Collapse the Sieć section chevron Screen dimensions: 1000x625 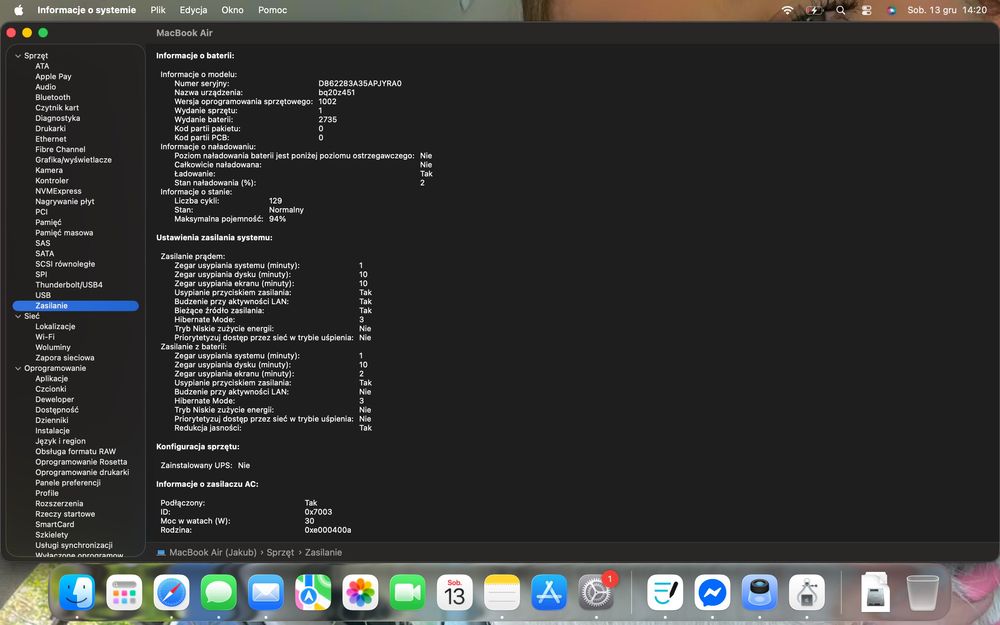click(18, 316)
